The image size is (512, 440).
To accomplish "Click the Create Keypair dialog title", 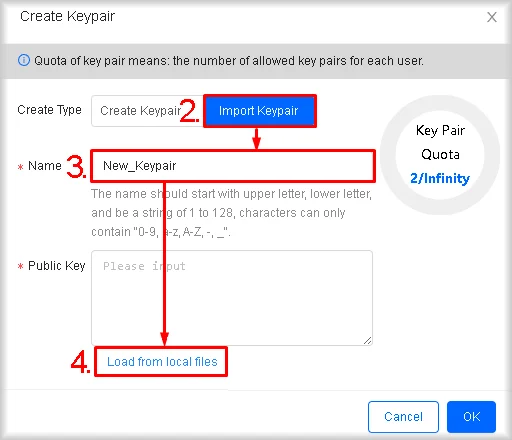I will 67,16.
